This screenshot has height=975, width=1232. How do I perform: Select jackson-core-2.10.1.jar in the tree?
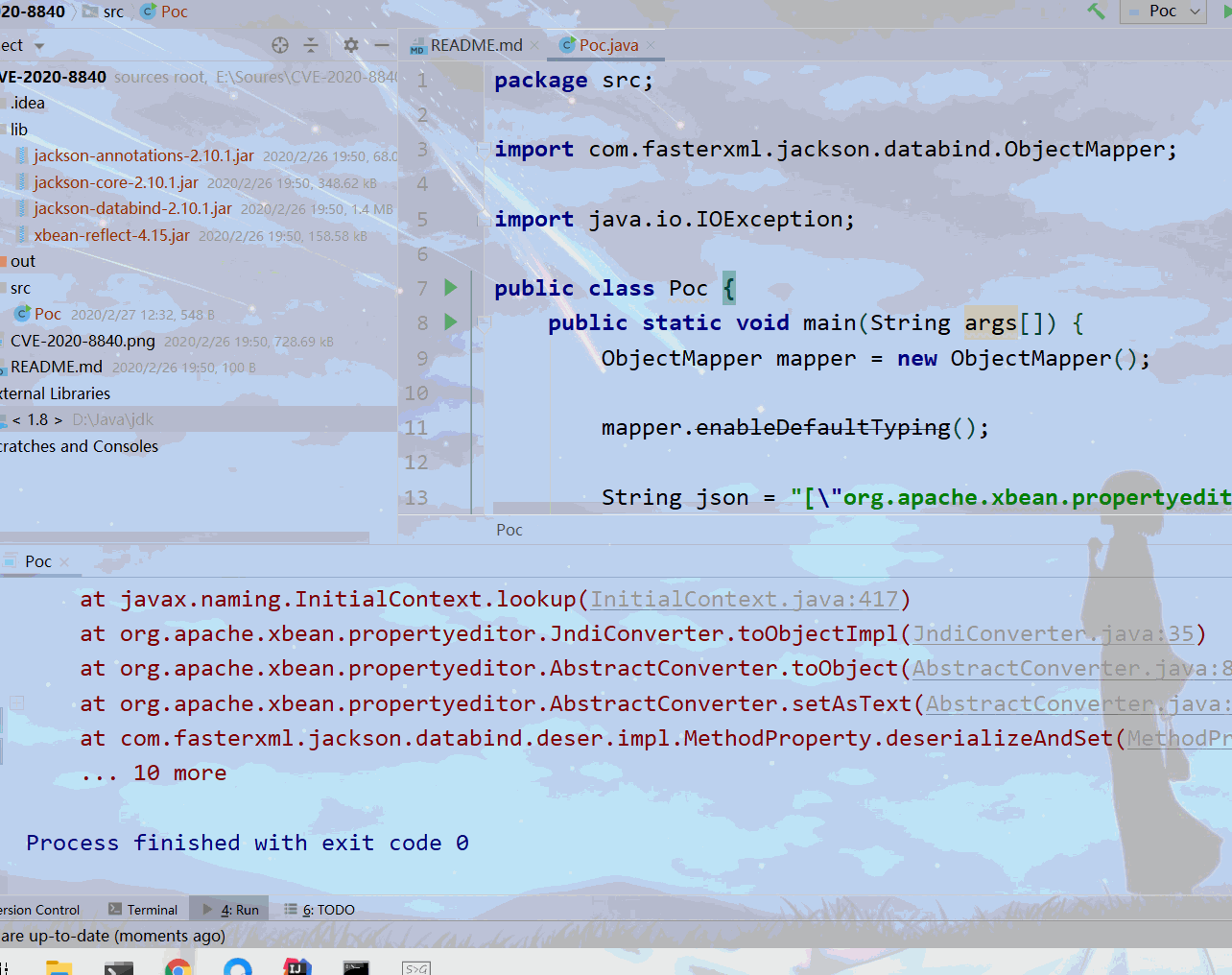116,182
